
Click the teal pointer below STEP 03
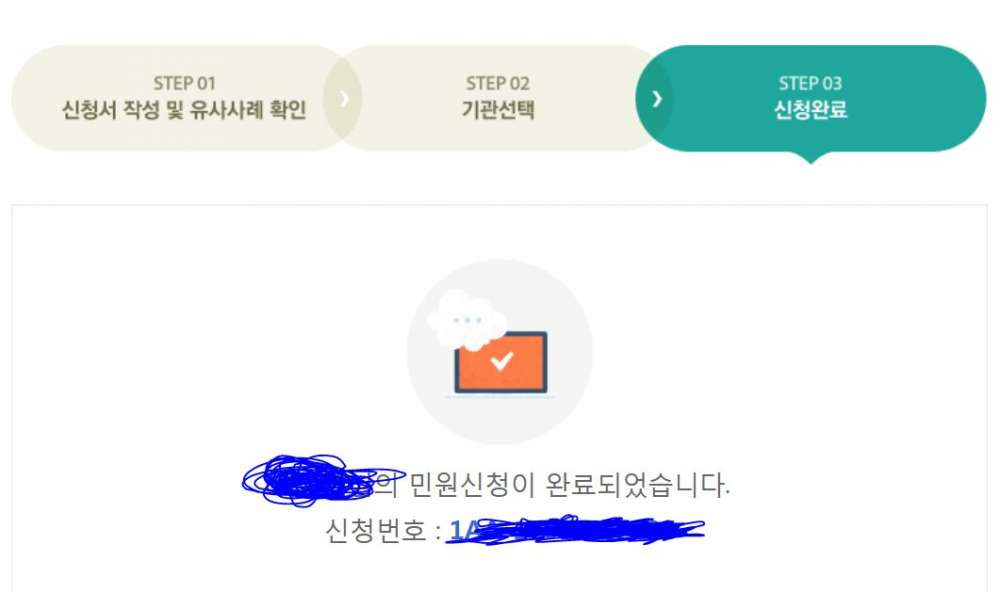click(811, 158)
